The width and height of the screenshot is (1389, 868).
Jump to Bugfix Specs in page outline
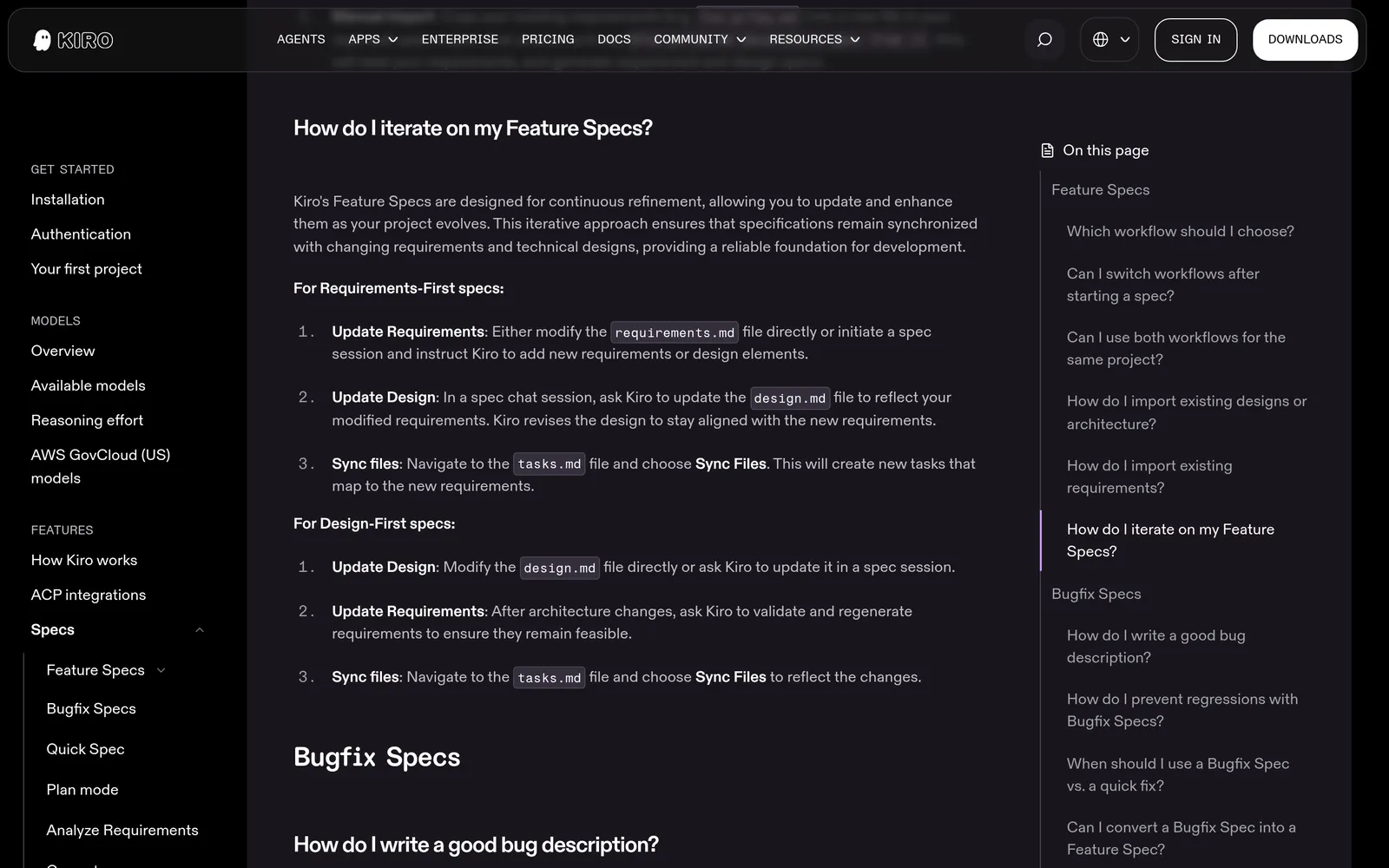[1096, 595]
